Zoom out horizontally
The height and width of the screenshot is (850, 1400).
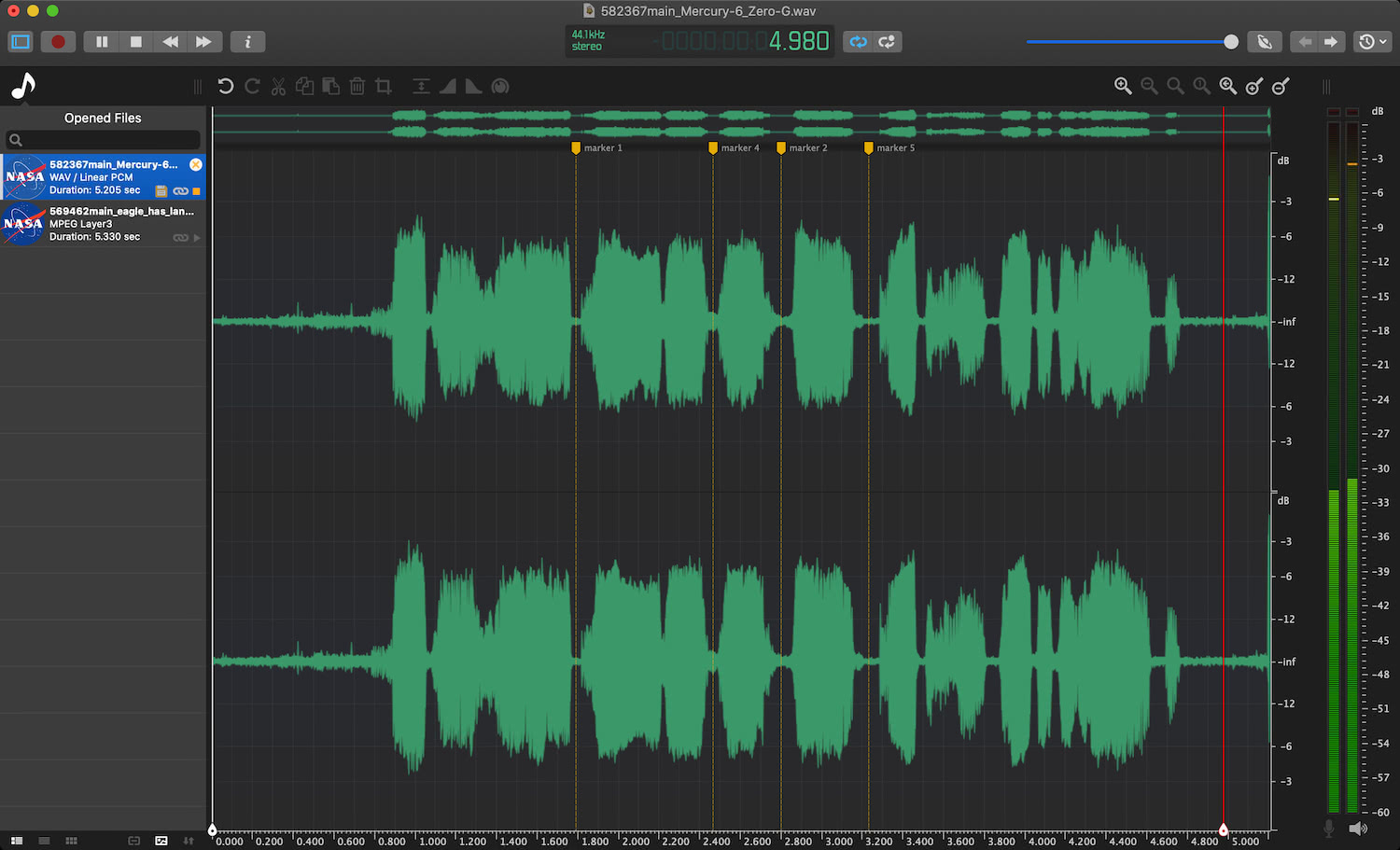pos(1149,87)
